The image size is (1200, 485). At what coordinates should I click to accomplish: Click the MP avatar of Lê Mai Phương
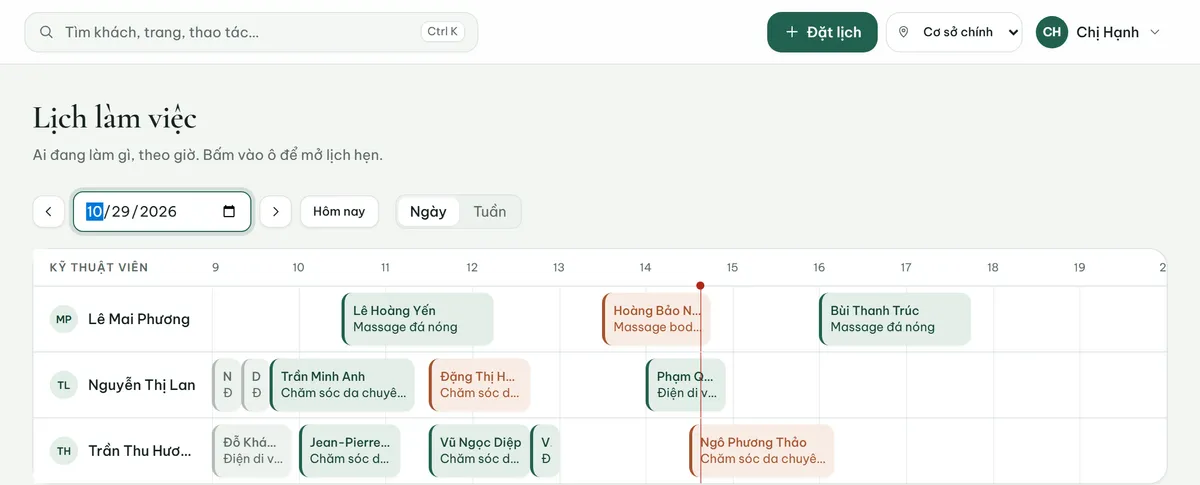click(64, 319)
